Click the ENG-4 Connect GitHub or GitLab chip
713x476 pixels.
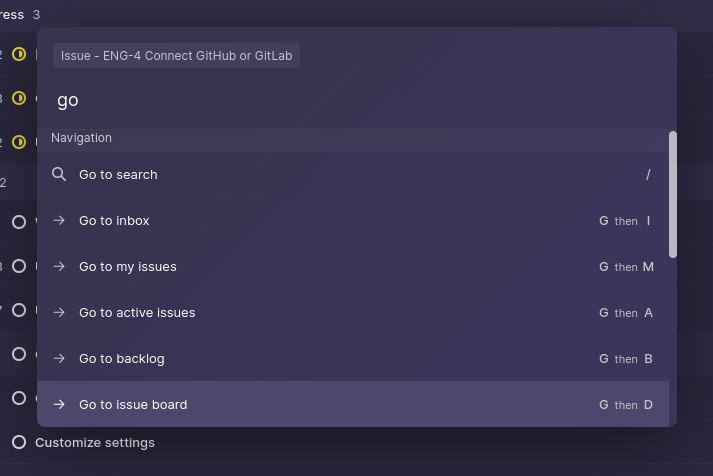[x=177, y=56]
